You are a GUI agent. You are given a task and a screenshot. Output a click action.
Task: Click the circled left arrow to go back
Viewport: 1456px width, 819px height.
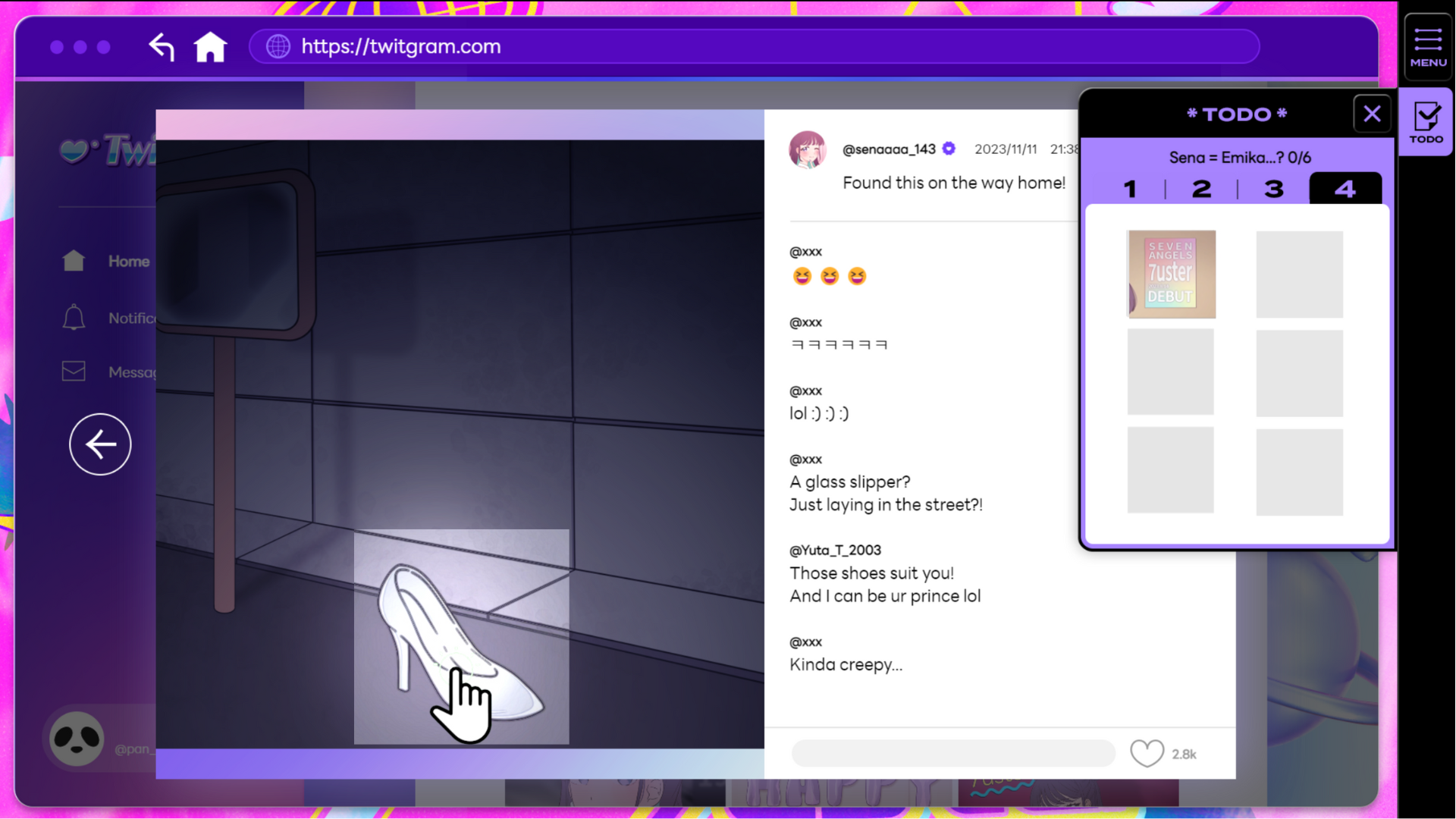tap(100, 444)
